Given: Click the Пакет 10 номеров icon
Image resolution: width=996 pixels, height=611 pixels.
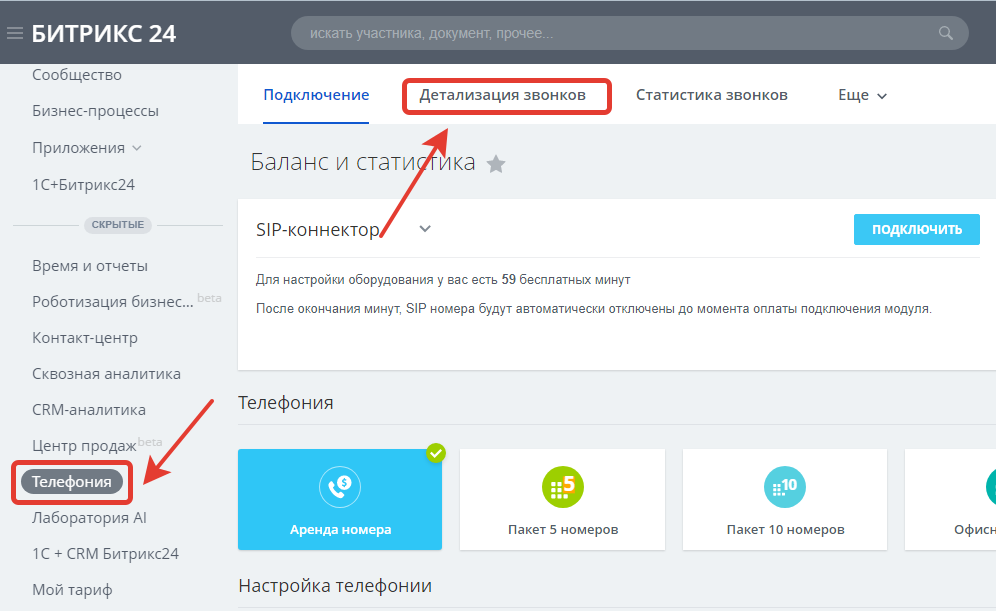Looking at the screenshot, I should click(784, 487).
